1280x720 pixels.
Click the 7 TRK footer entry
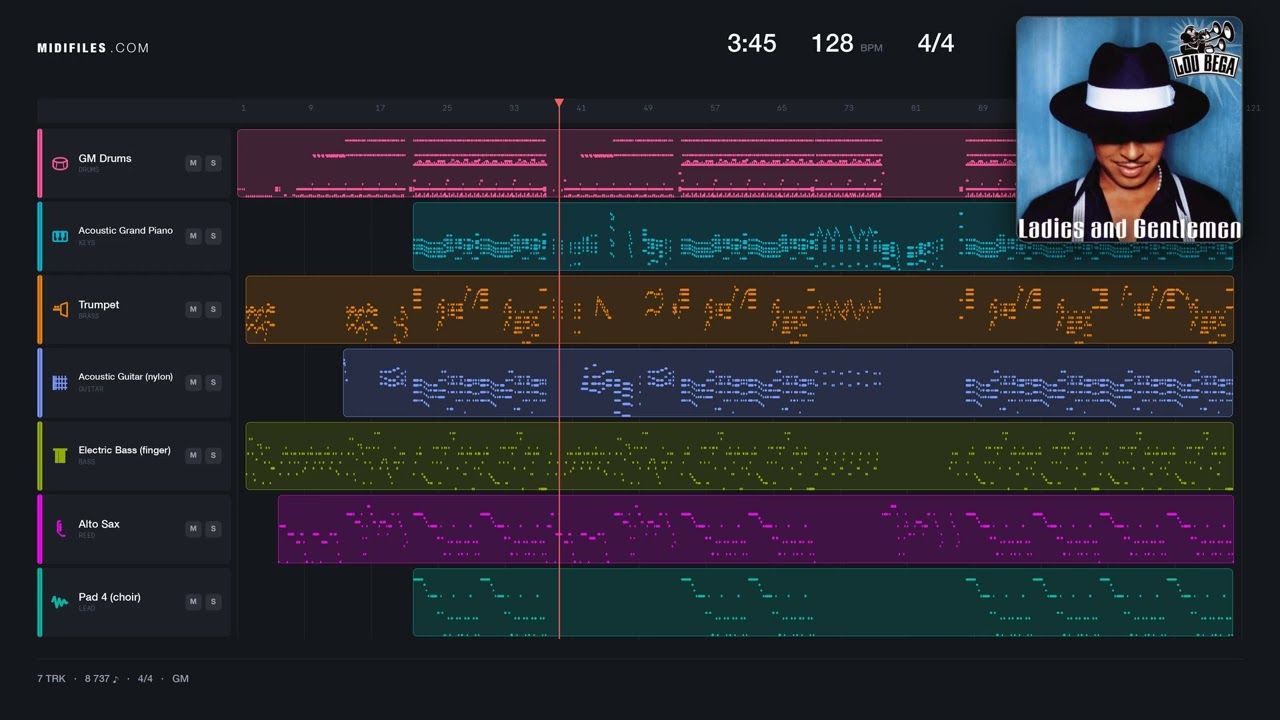point(51,679)
